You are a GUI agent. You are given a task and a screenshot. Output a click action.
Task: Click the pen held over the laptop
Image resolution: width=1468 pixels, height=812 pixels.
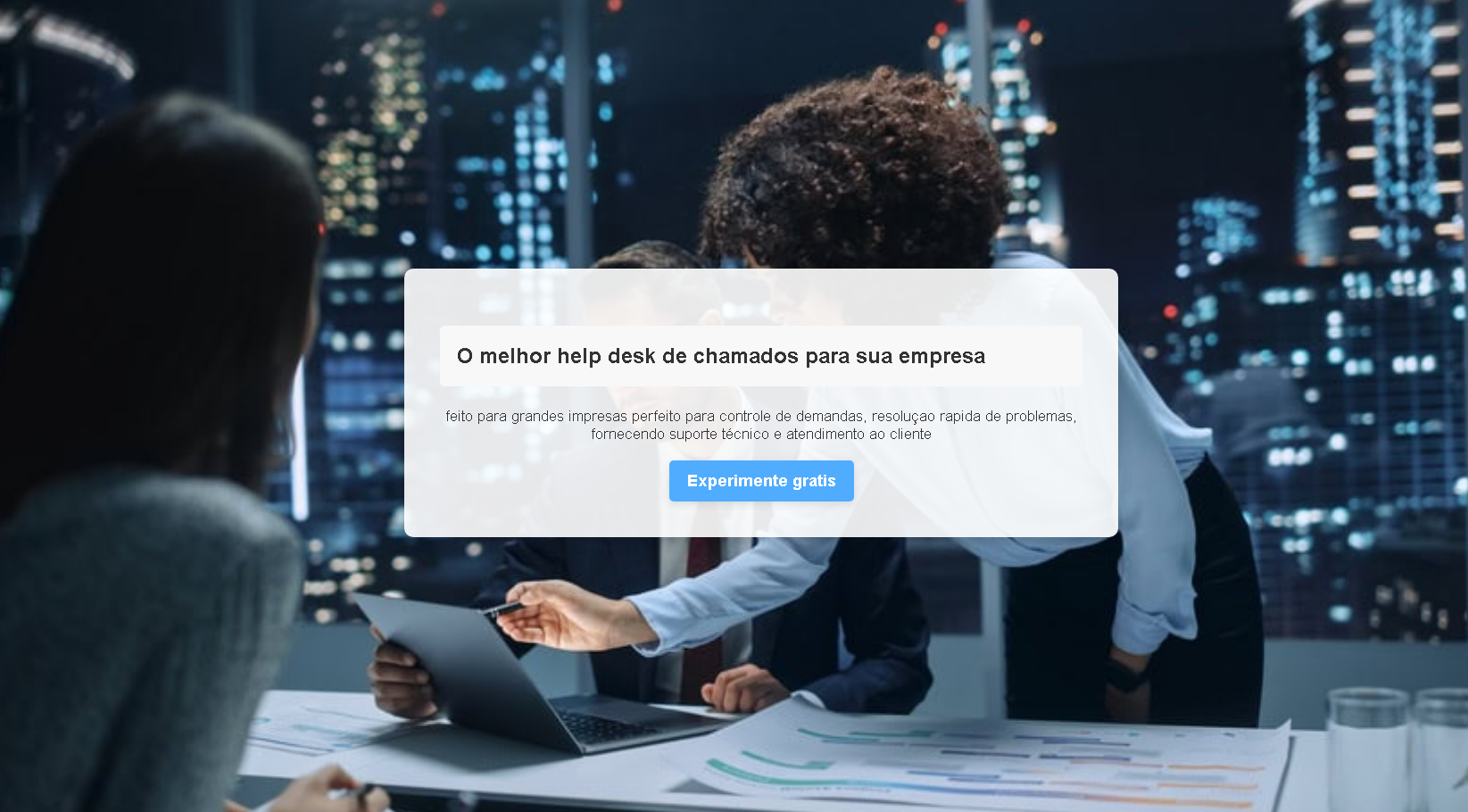[505, 610]
